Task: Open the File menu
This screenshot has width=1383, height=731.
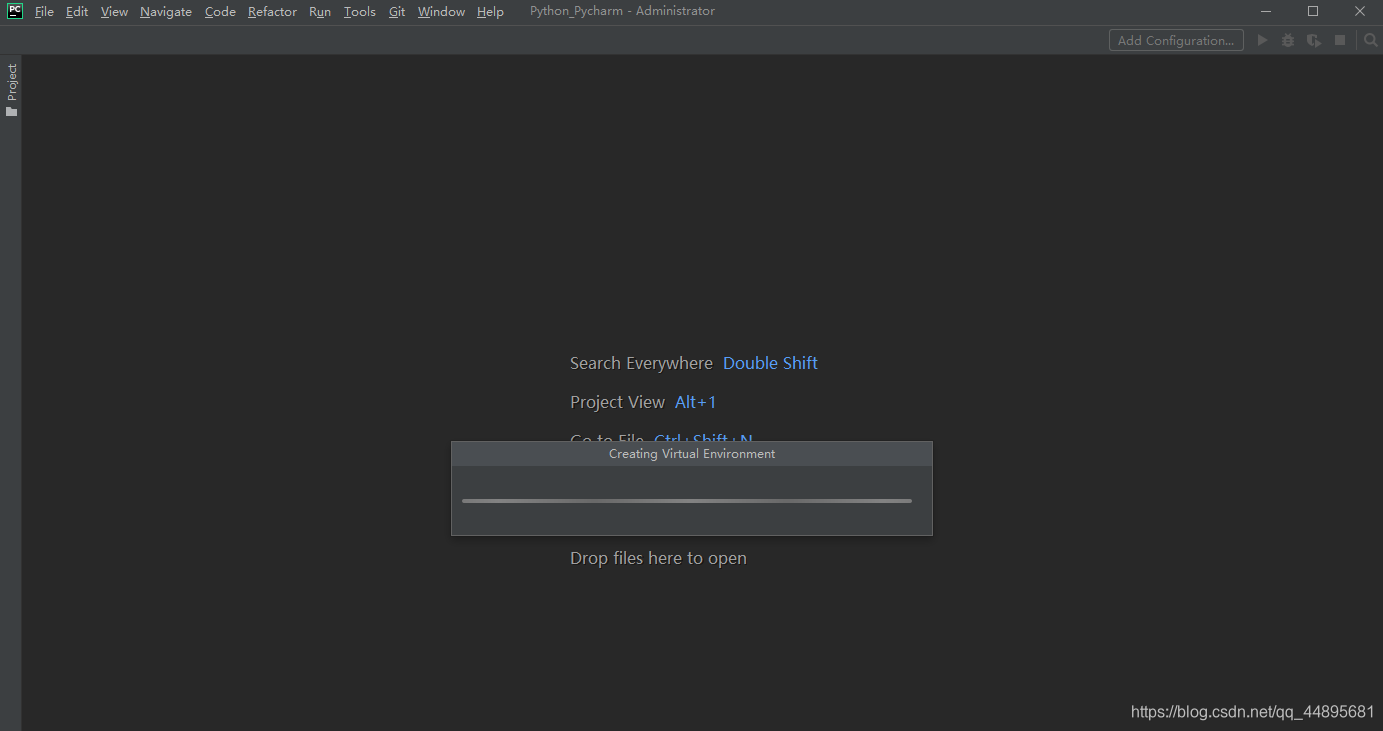Action: click(44, 12)
